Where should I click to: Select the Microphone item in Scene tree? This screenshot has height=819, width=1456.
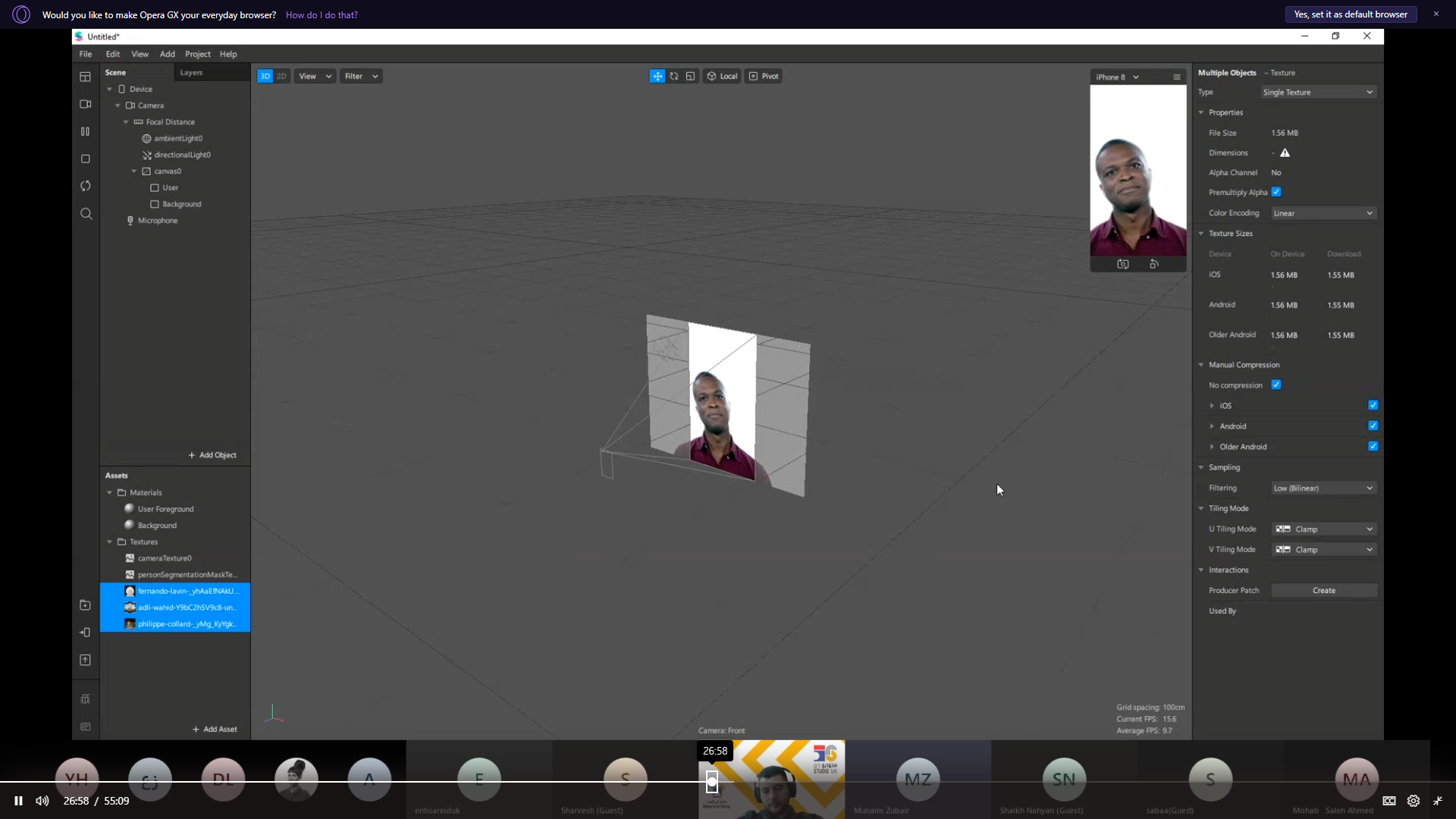click(158, 221)
